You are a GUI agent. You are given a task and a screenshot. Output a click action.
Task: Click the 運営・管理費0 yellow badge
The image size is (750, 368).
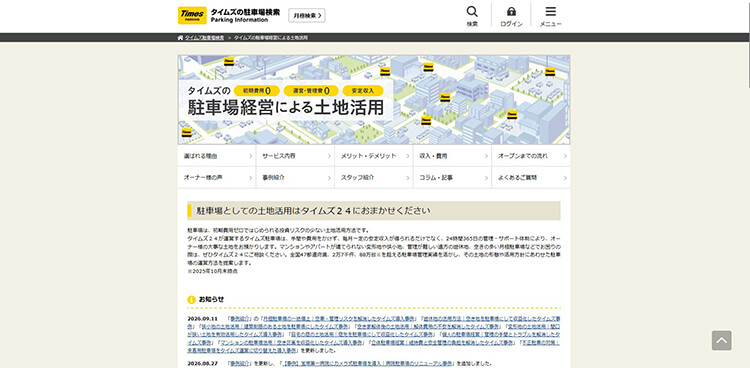coord(311,90)
